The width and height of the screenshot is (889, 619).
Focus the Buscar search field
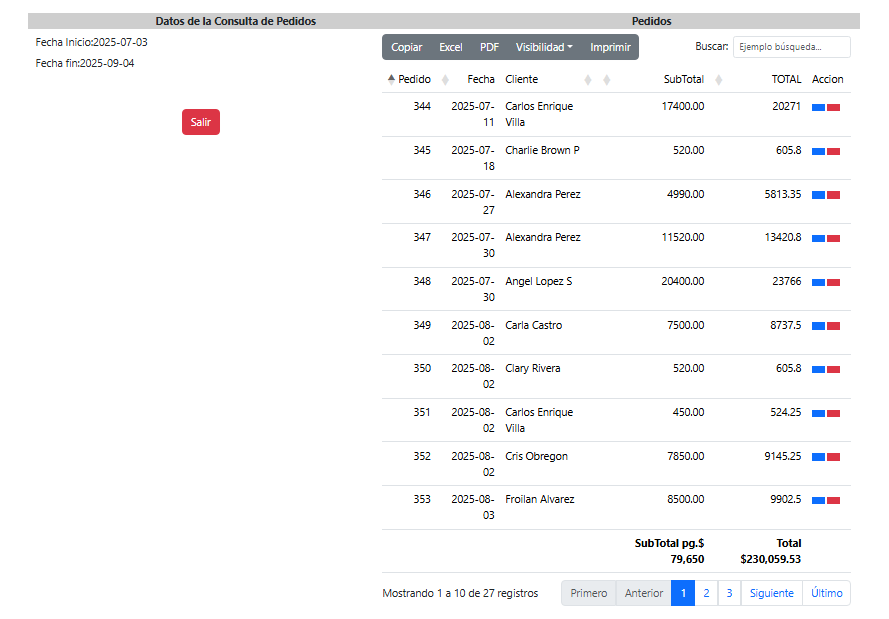coord(791,47)
